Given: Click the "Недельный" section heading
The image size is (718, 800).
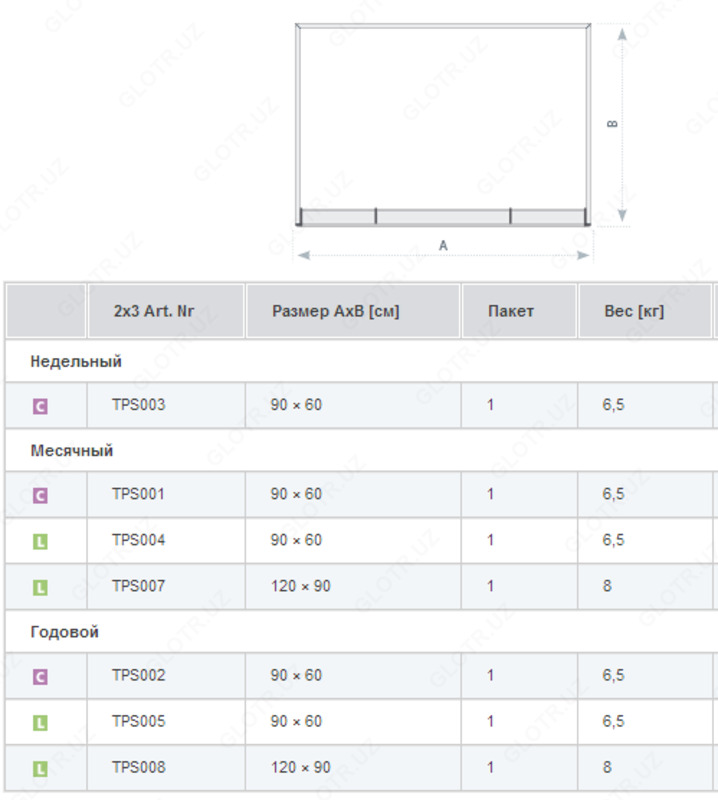Looking at the screenshot, I should click(76, 361).
